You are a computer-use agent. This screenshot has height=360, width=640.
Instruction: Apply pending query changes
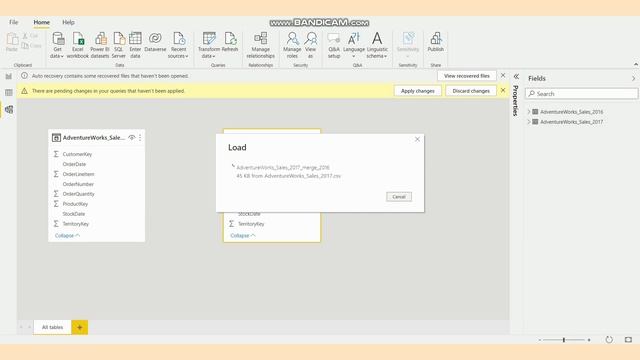pos(418,91)
